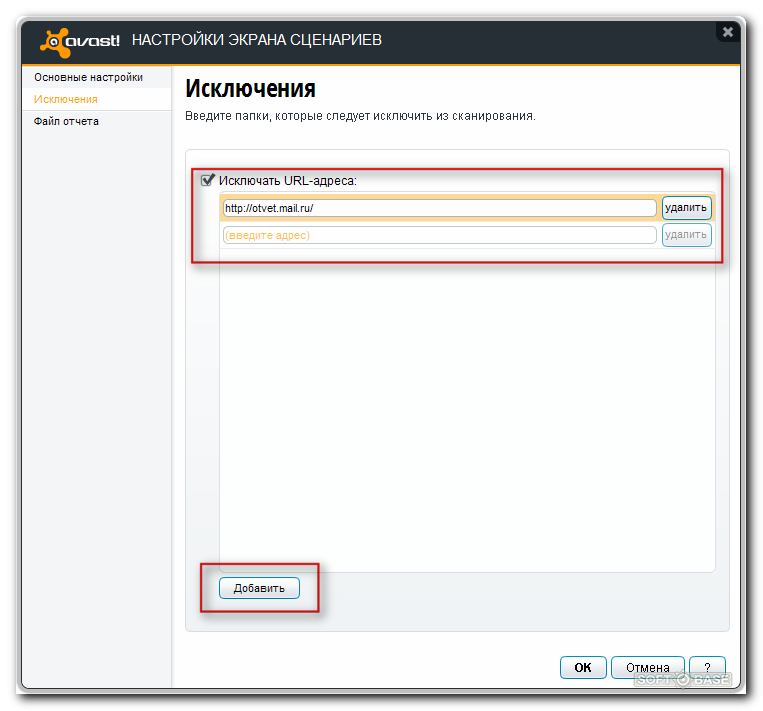Cancel changes with the Отмена button
This screenshot has width=763, height=711.
(x=647, y=667)
